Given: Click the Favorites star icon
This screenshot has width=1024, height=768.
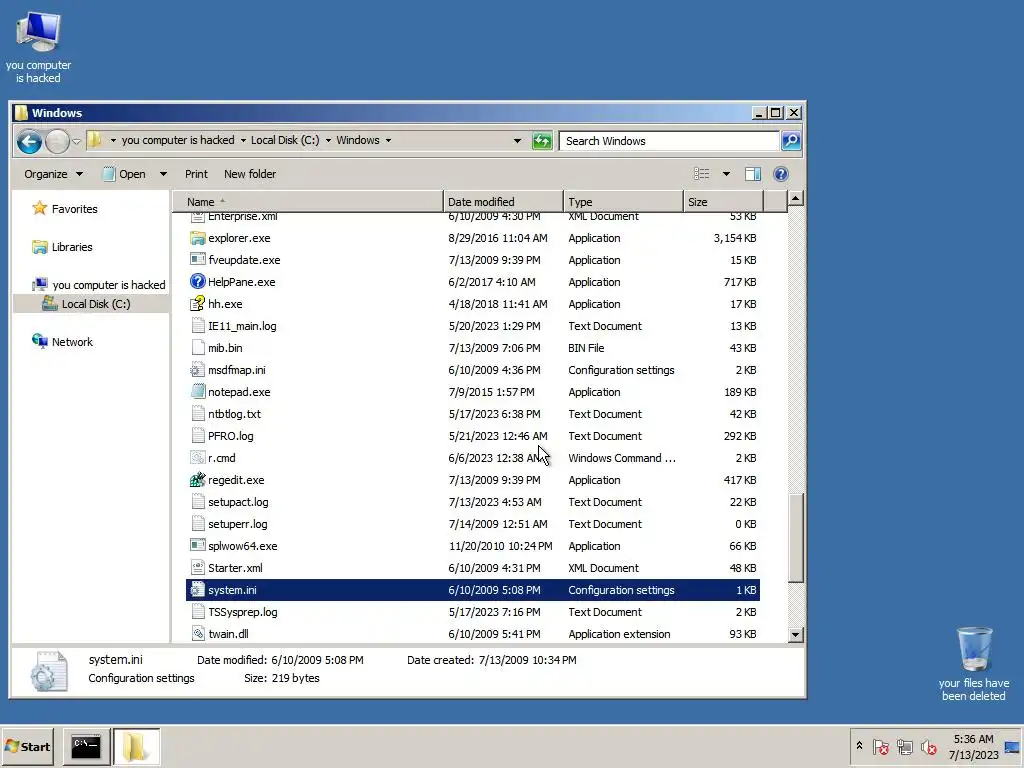Looking at the screenshot, I should (40, 208).
